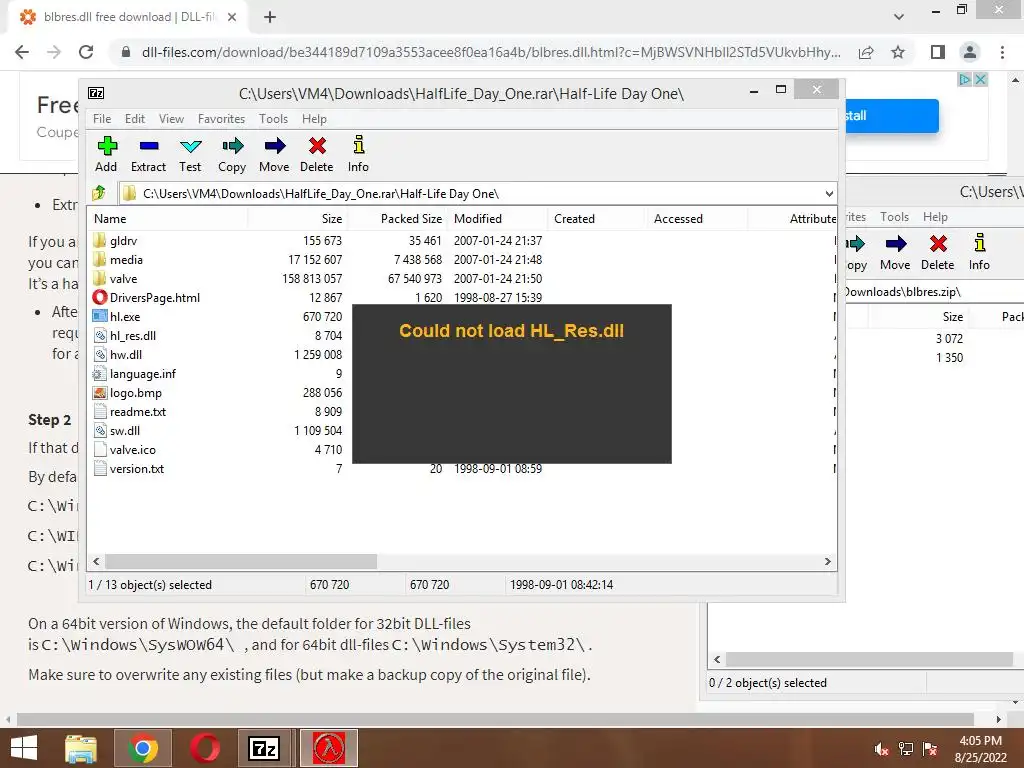Screen dimensions: 1024x768
Task: Select logo.bmp file
Action: pyautogui.click(x=135, y=393)
